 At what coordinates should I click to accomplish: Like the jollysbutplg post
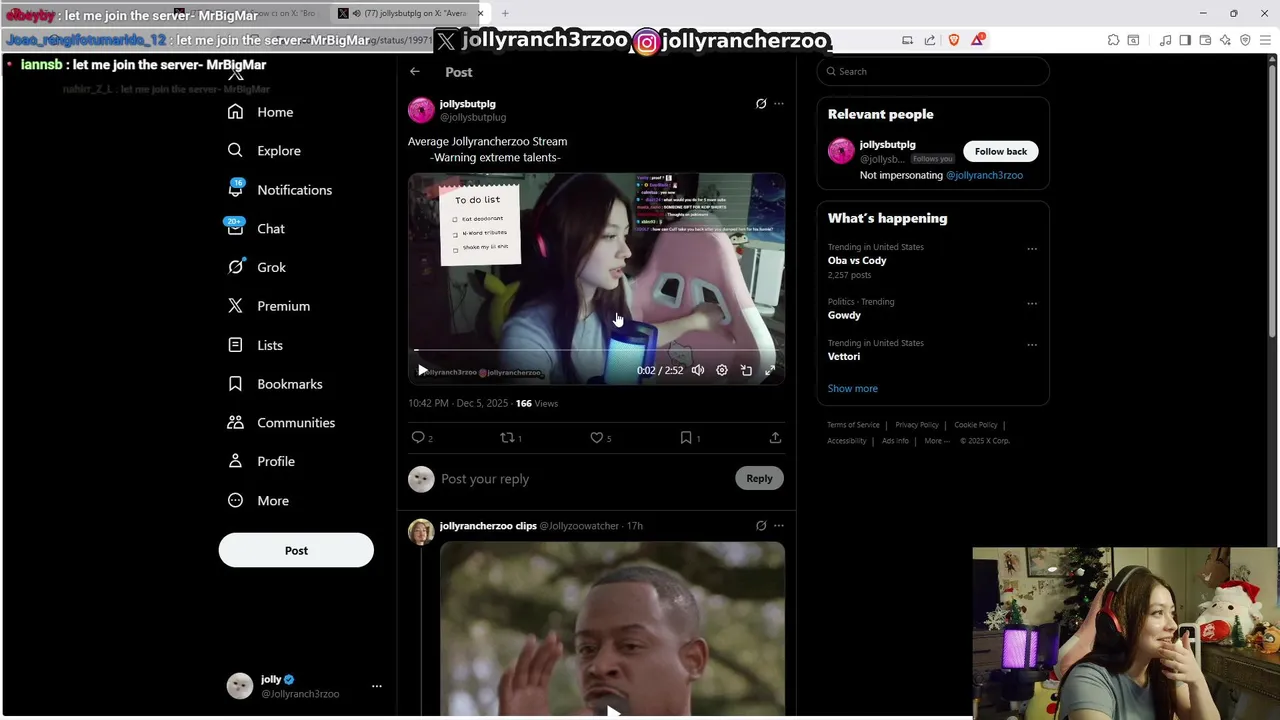coord(597,437)
